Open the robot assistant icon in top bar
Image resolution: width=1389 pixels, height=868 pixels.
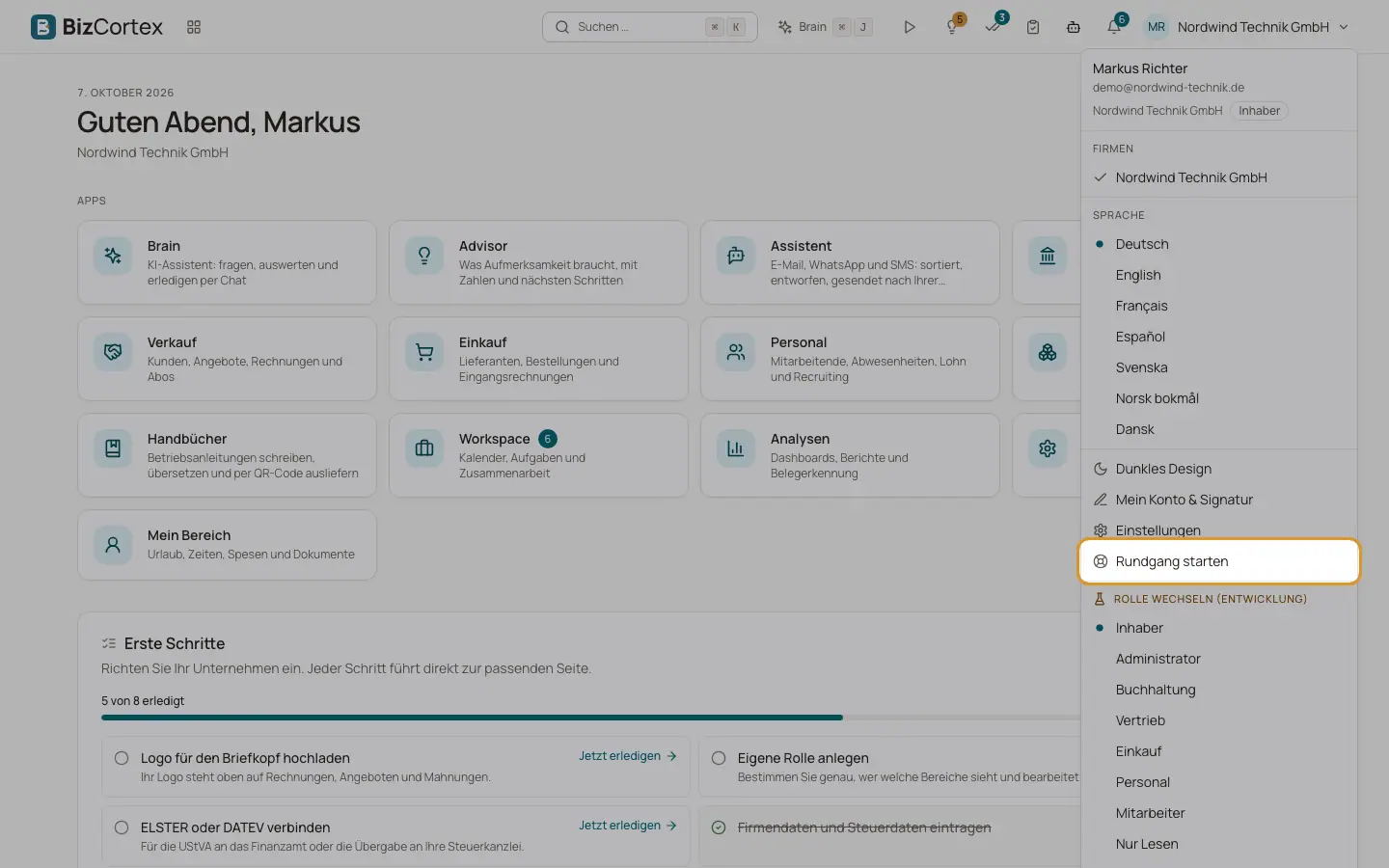(x=1074, y=27)
